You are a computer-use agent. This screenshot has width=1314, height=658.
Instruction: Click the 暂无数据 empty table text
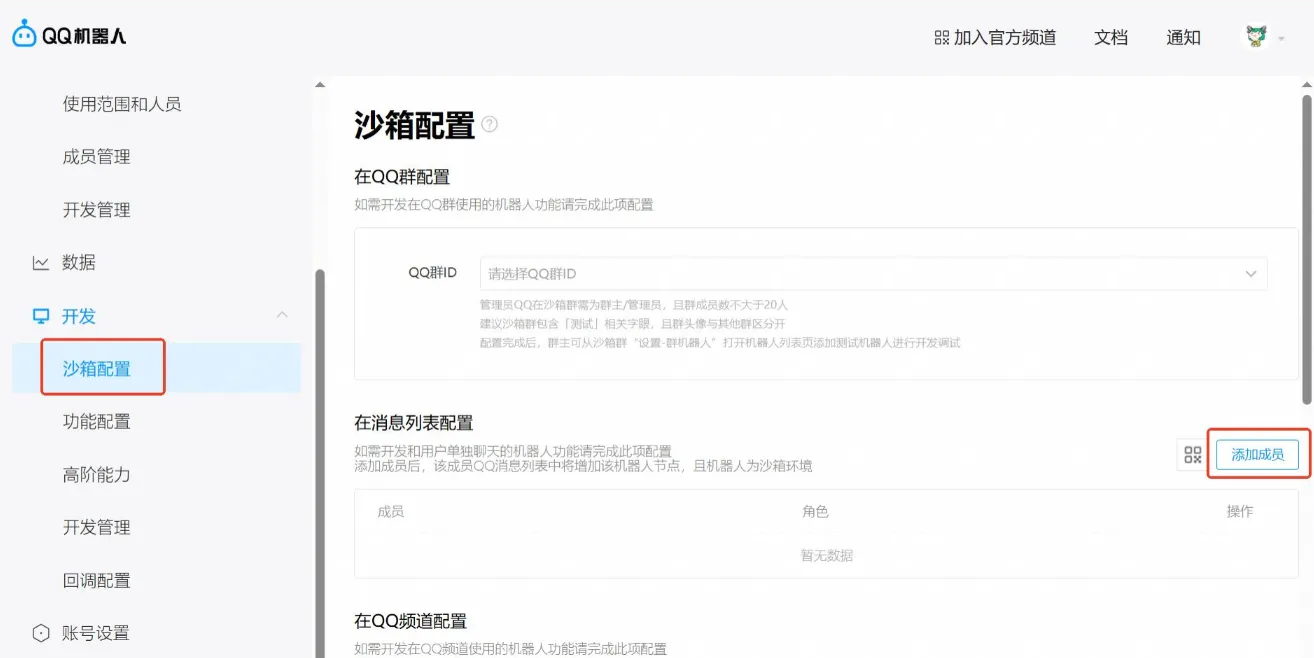tap(826, 556)
